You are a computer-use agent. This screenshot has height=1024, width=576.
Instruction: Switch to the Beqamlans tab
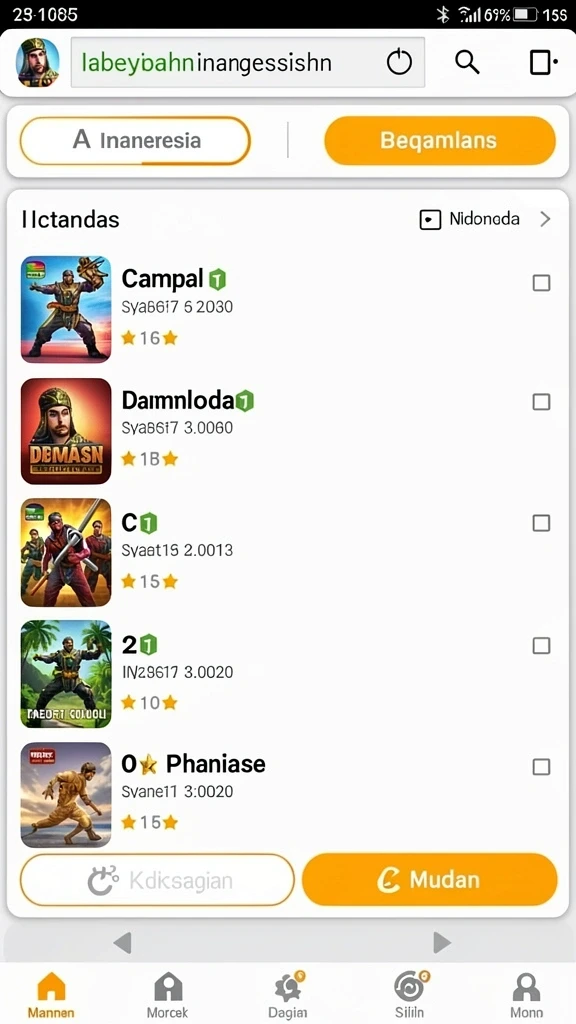[440, 140]
